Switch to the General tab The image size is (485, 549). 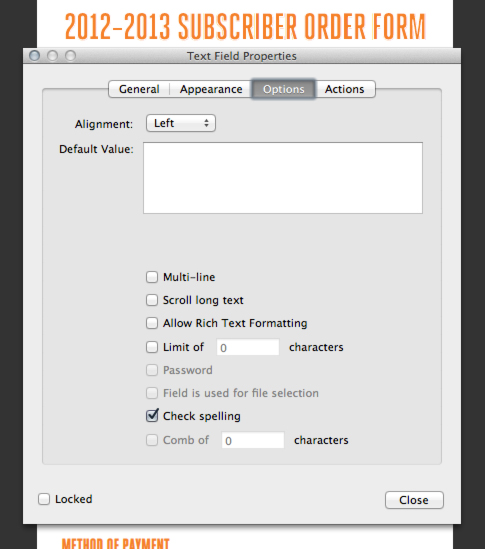pos(139,89)
